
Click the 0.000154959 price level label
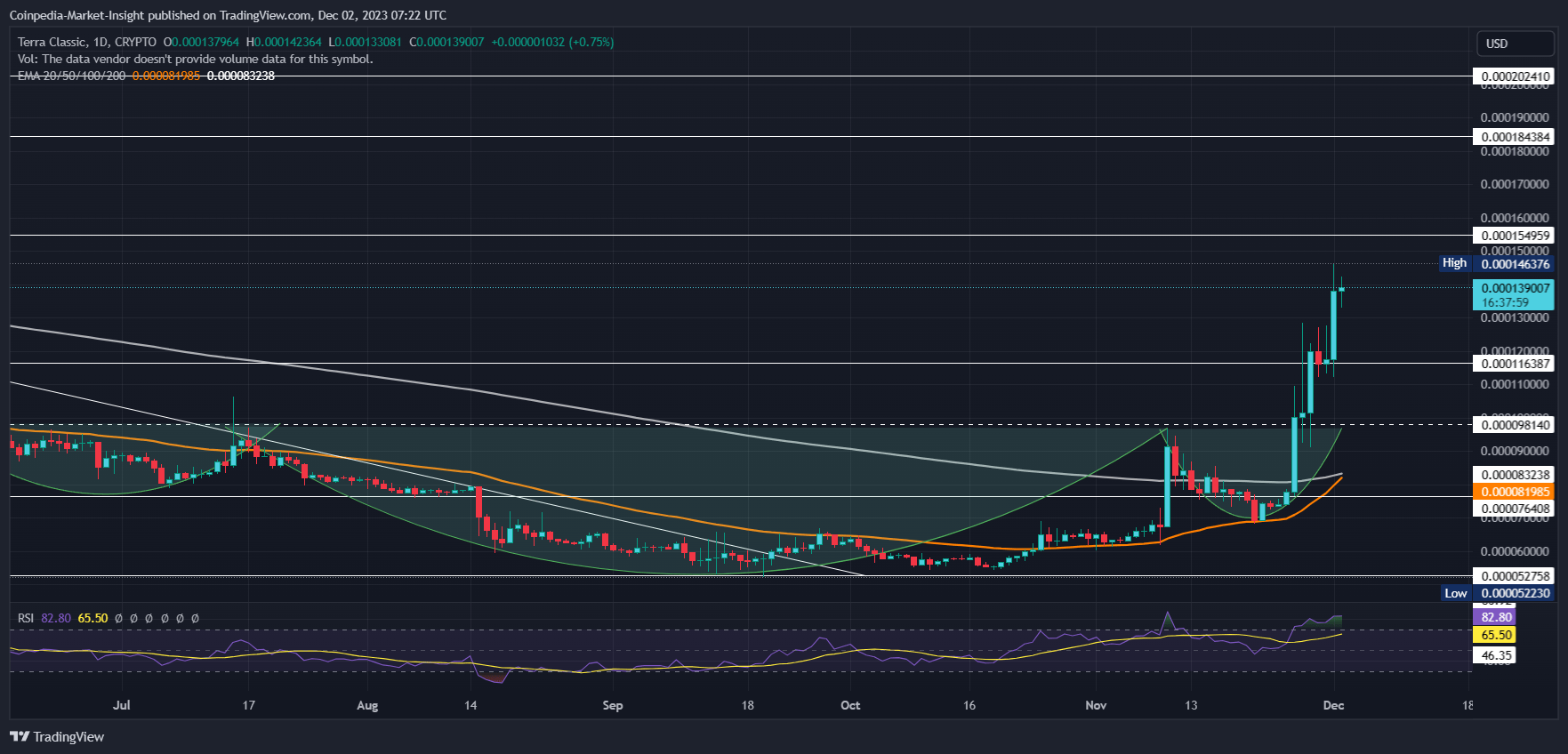pyautogui.click(x=1516, y=236)
